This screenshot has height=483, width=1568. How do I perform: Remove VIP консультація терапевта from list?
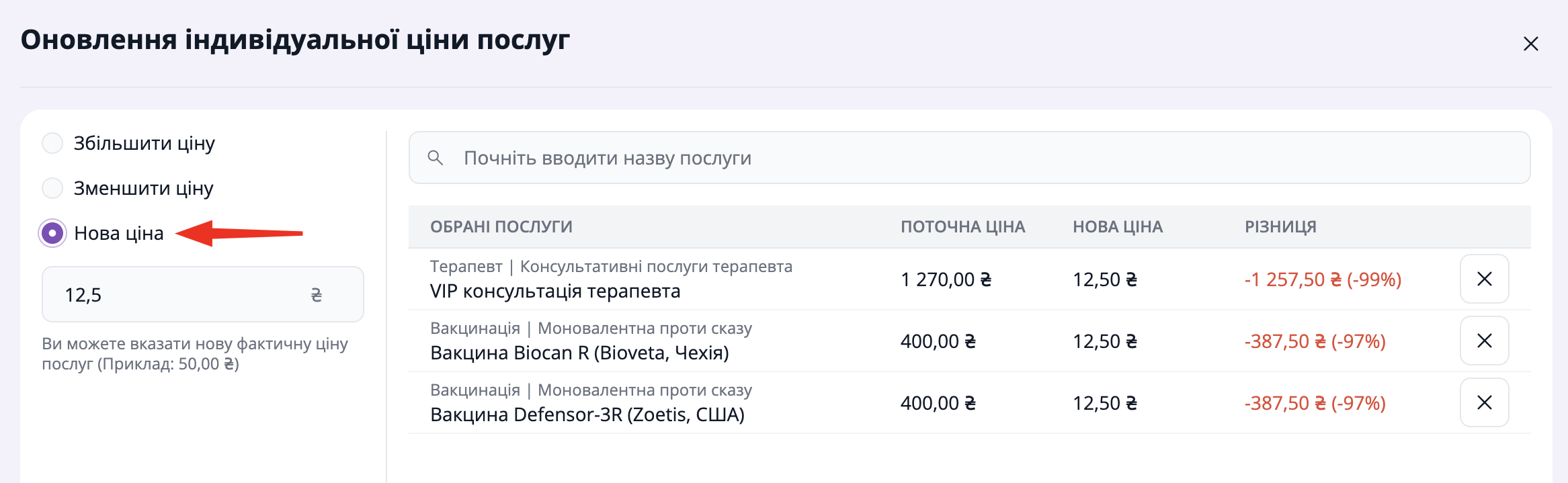point(1484,279)
